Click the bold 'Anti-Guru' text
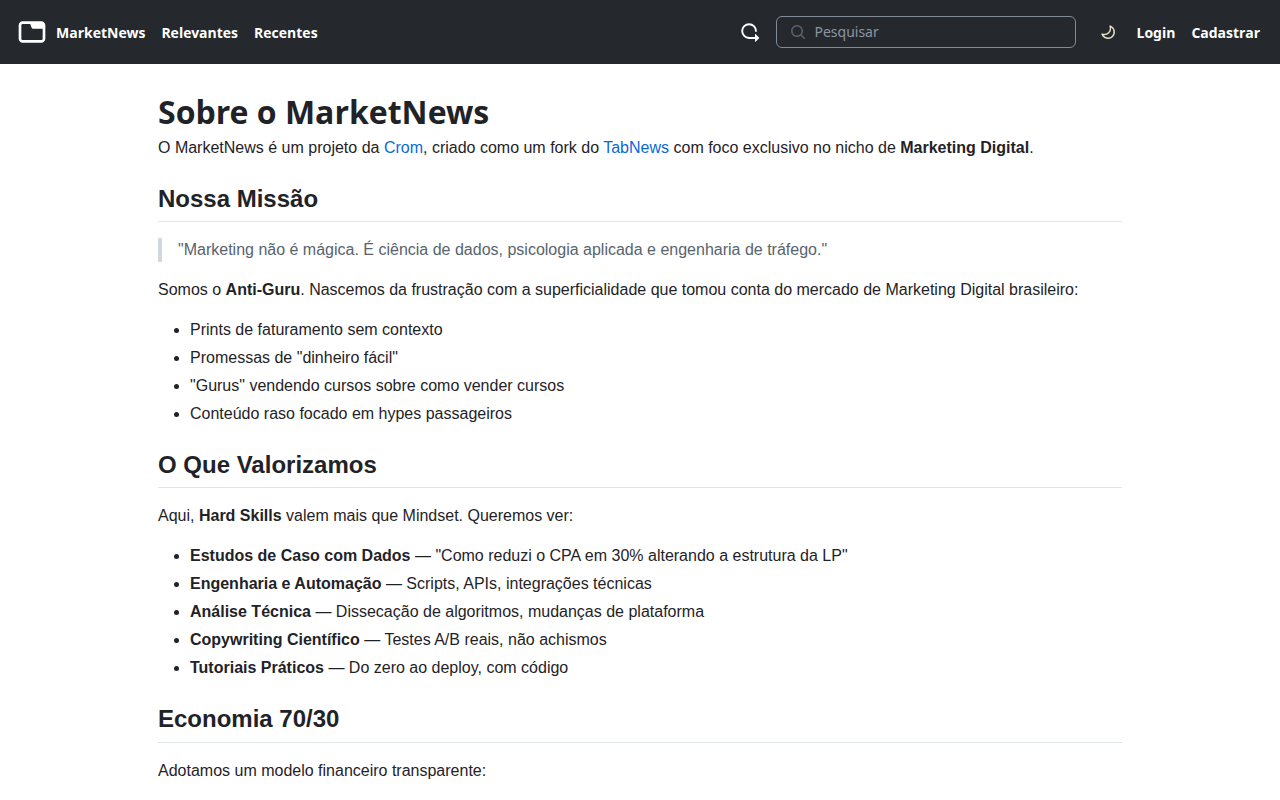Image resolution: width=1280 pixels, height=800 pixels. 263,289
